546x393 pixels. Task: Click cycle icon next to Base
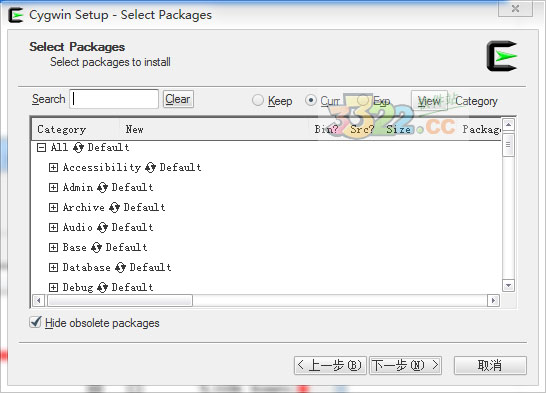point(96,247)
